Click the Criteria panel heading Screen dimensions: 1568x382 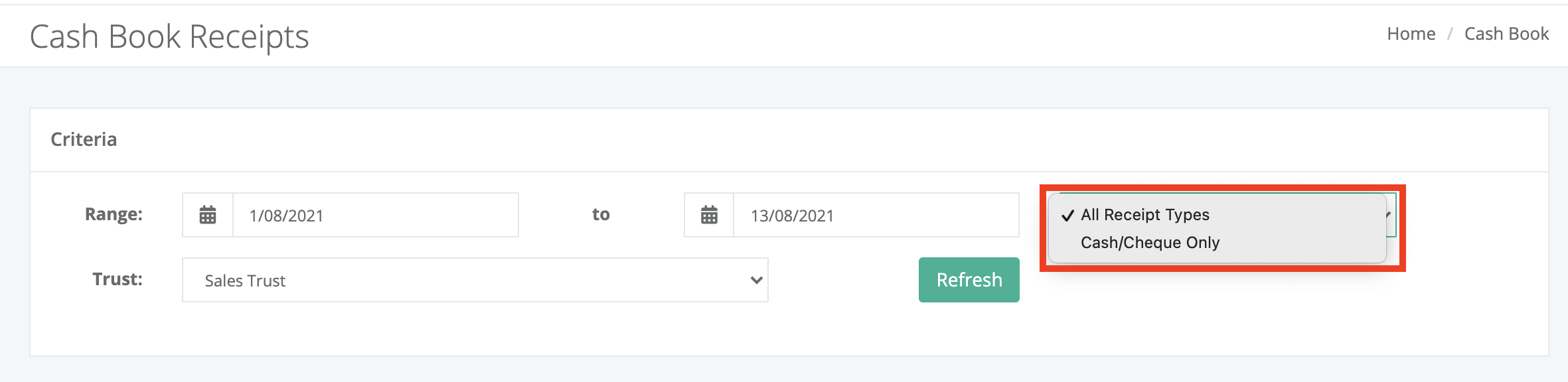point(84,139)
